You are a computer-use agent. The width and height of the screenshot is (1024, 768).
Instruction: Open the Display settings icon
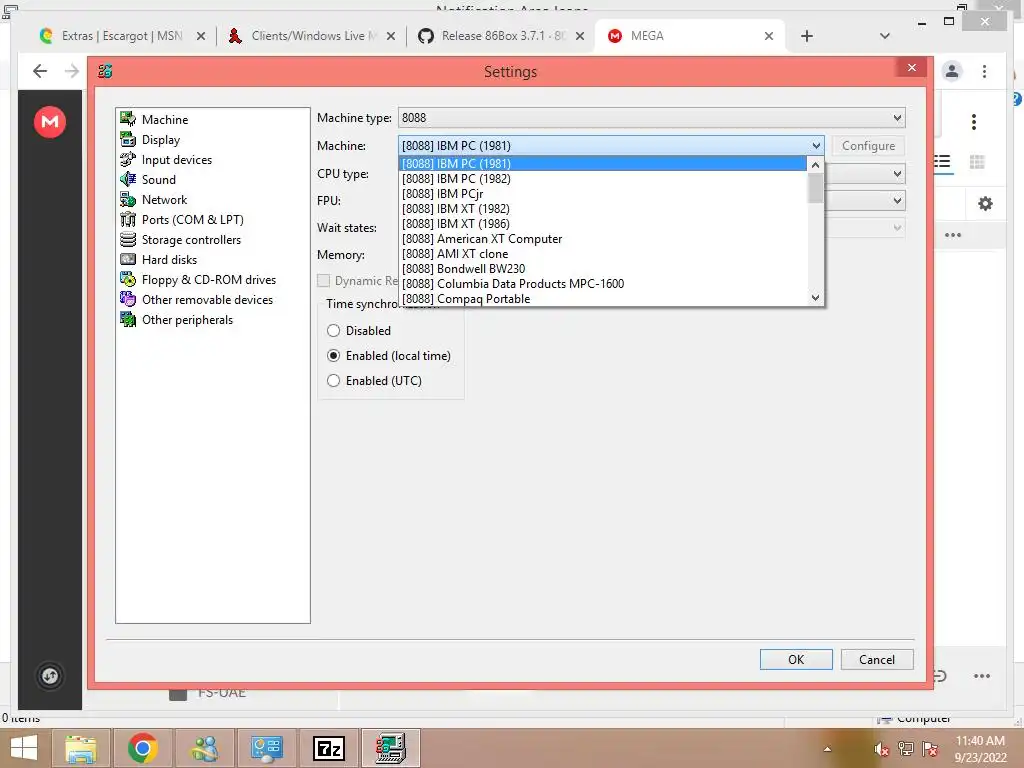point(128,139)
